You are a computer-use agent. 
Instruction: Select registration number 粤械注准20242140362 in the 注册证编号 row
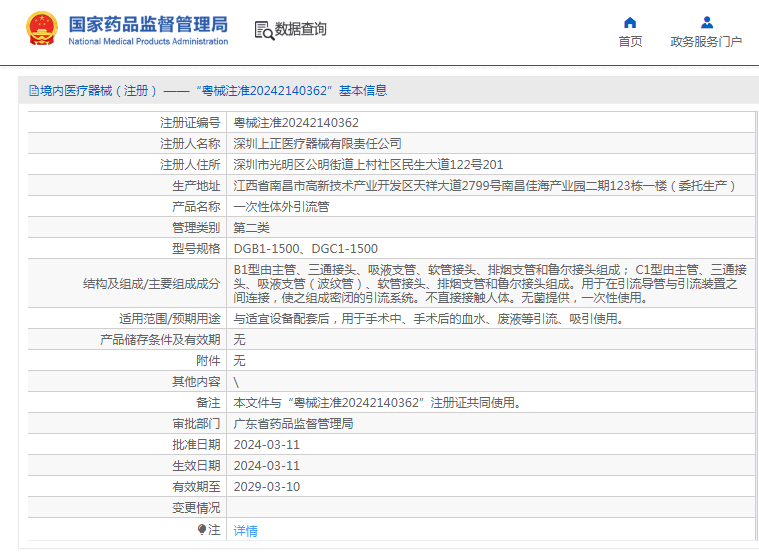pyautogui.click(x=296, y=123)
